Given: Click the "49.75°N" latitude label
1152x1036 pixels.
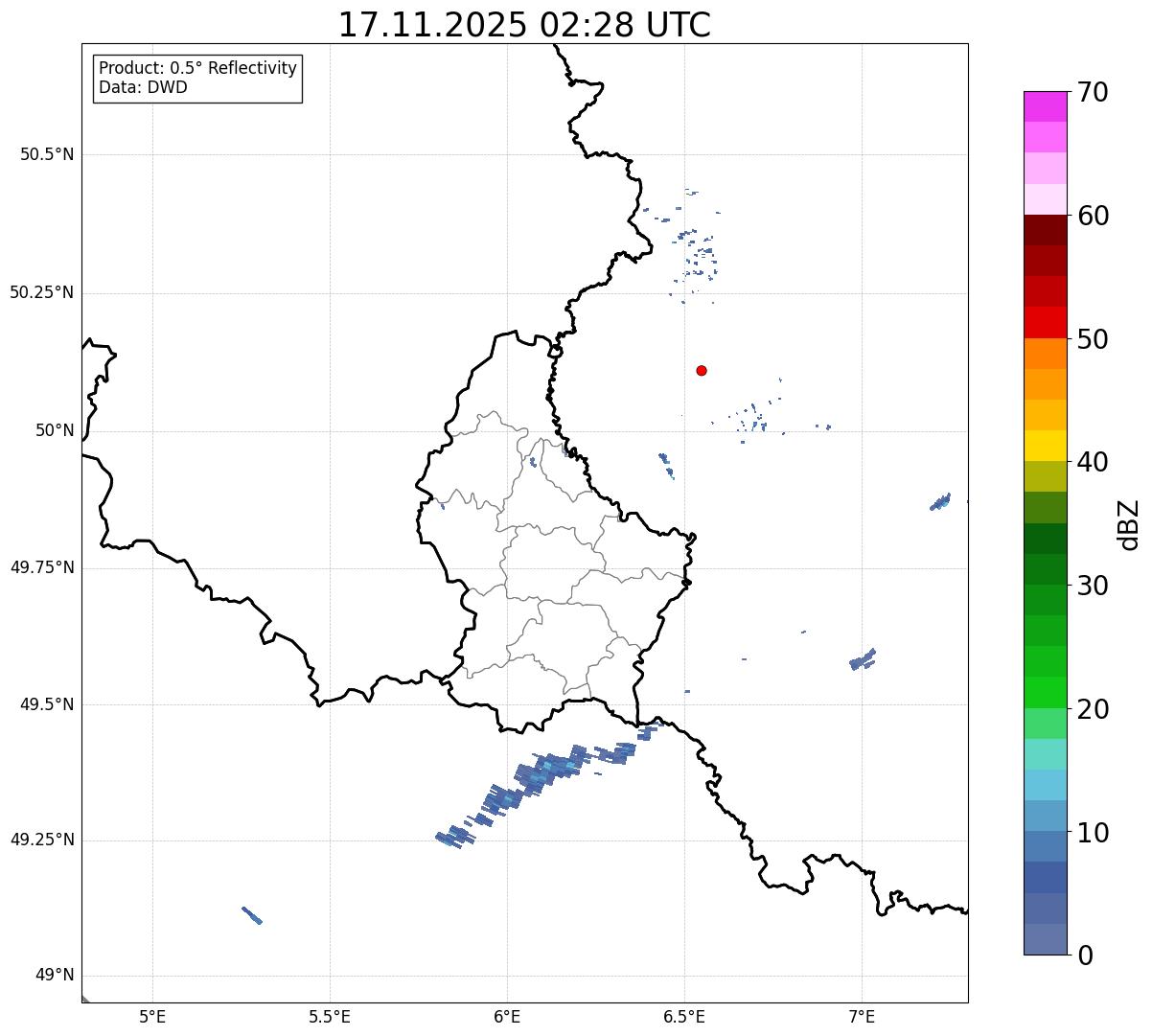Looking at the screenshot, I should 42,567.
